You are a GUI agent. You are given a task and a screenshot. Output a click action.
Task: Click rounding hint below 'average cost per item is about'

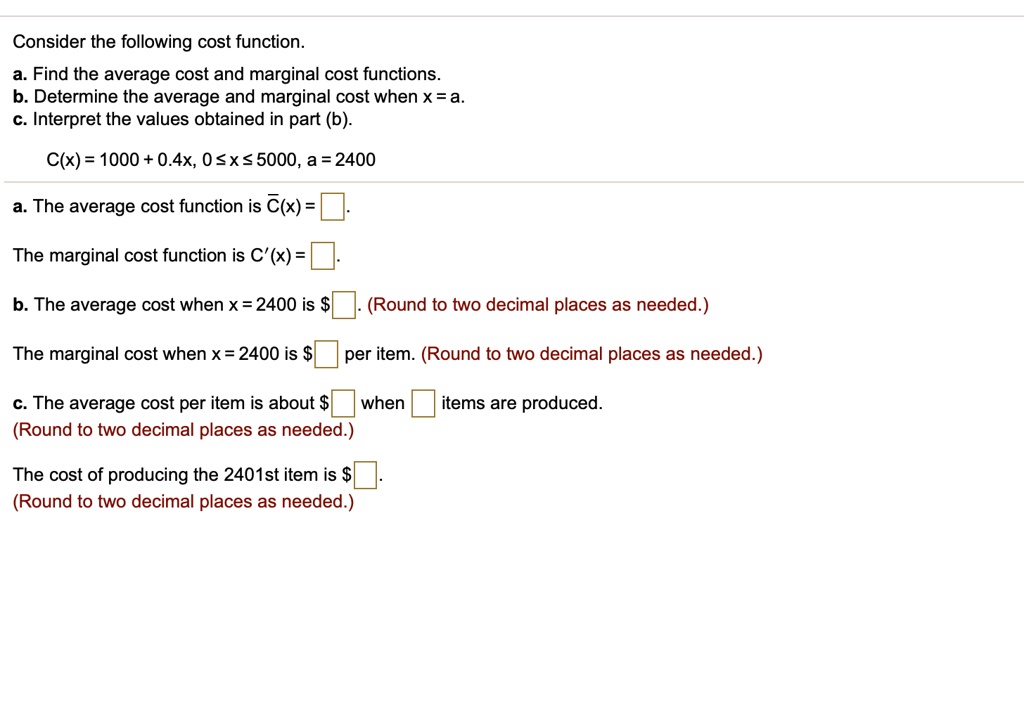tap(183, 430)
